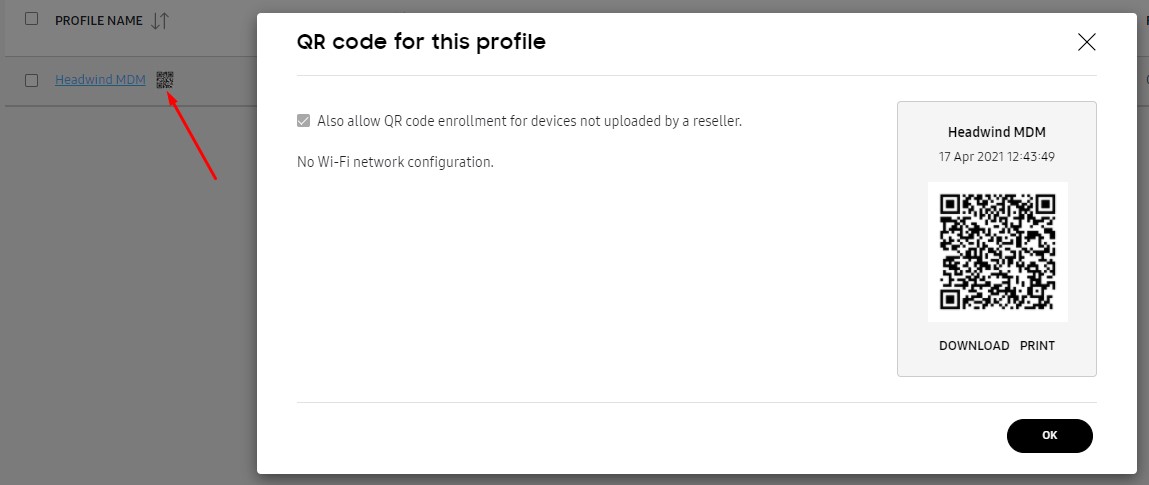Click the large QR code image

[997, 251]
